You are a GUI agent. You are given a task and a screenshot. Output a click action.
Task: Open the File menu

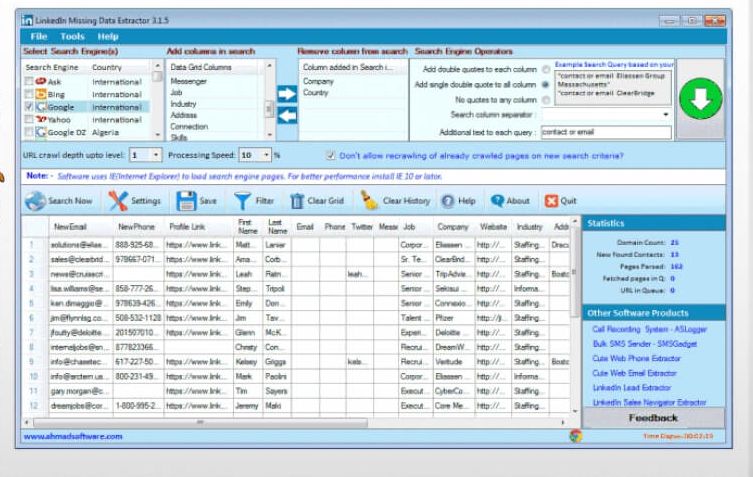(38, 37)
